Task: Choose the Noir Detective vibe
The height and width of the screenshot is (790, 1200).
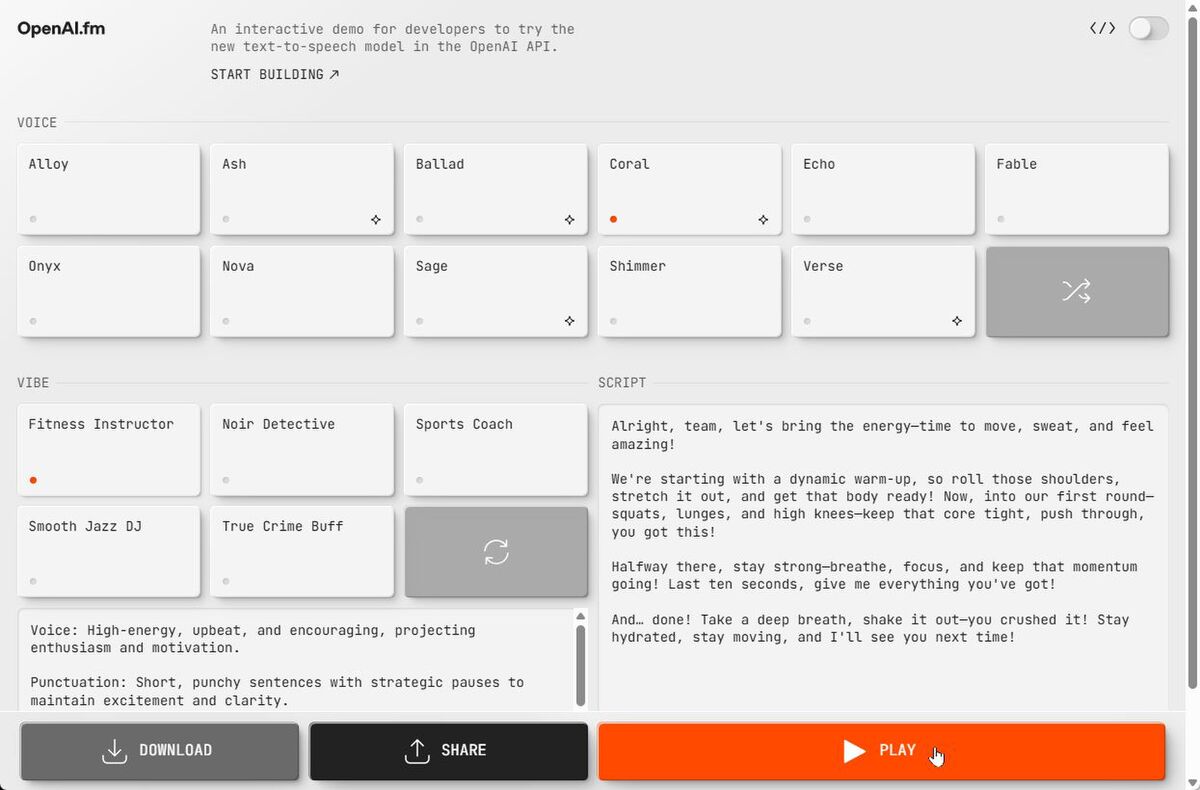Action: coord(301,449)
